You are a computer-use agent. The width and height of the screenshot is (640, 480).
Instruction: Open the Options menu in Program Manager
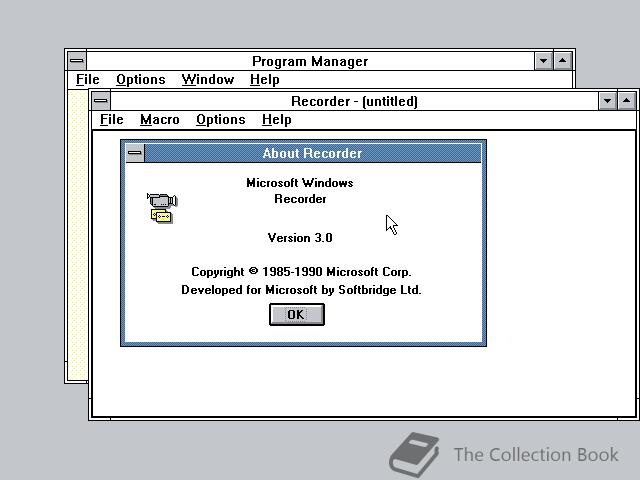coord(140,80)
